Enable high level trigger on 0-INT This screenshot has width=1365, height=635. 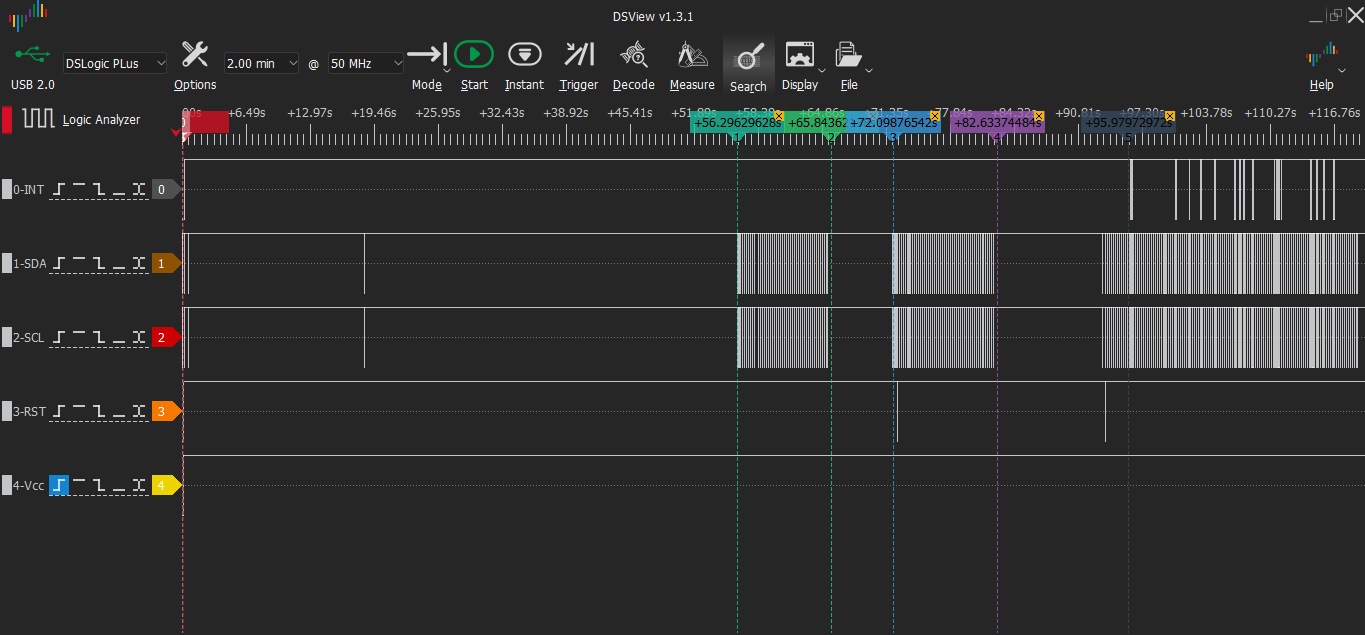click(x=80, y=189)
